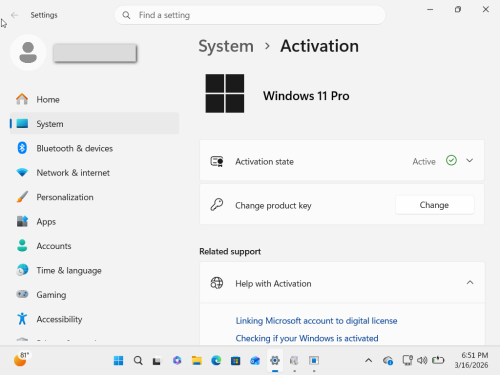The width and height of the screenshot is (500, 375).
Task: Open Network & internet settings
Action: click(94, 173)
